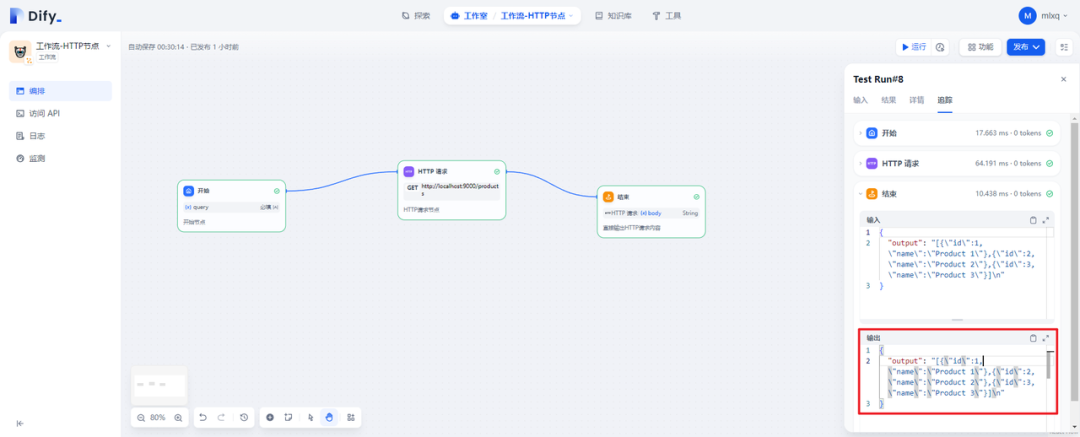This screenshot has width=1080, height=437.
Task: Click the user avatar M
Action: tap(1027, 15)
